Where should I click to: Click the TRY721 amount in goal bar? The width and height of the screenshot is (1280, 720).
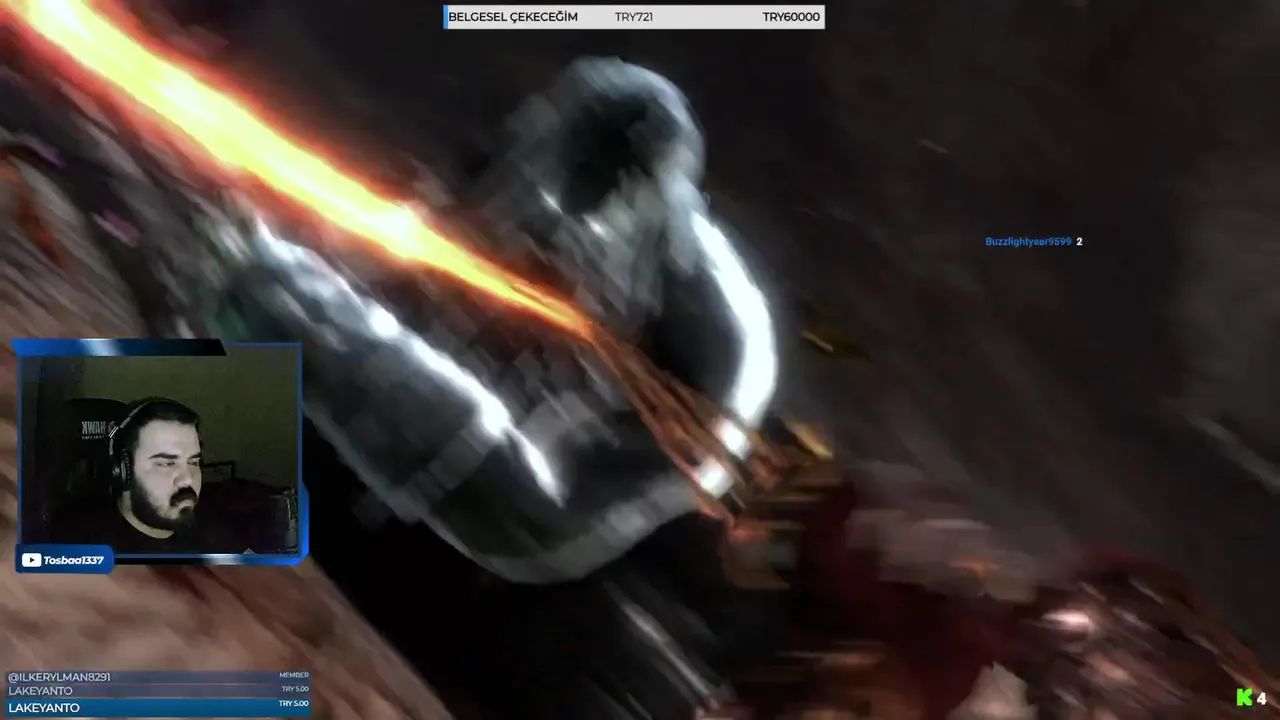point(634,17)
